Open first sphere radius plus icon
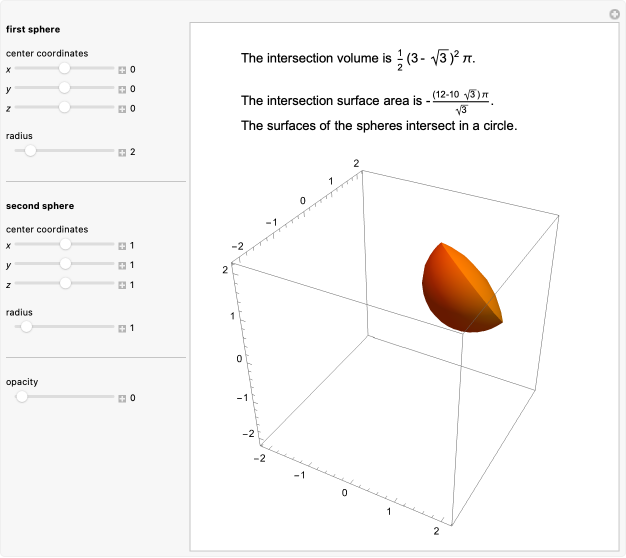 click(122, 152)
